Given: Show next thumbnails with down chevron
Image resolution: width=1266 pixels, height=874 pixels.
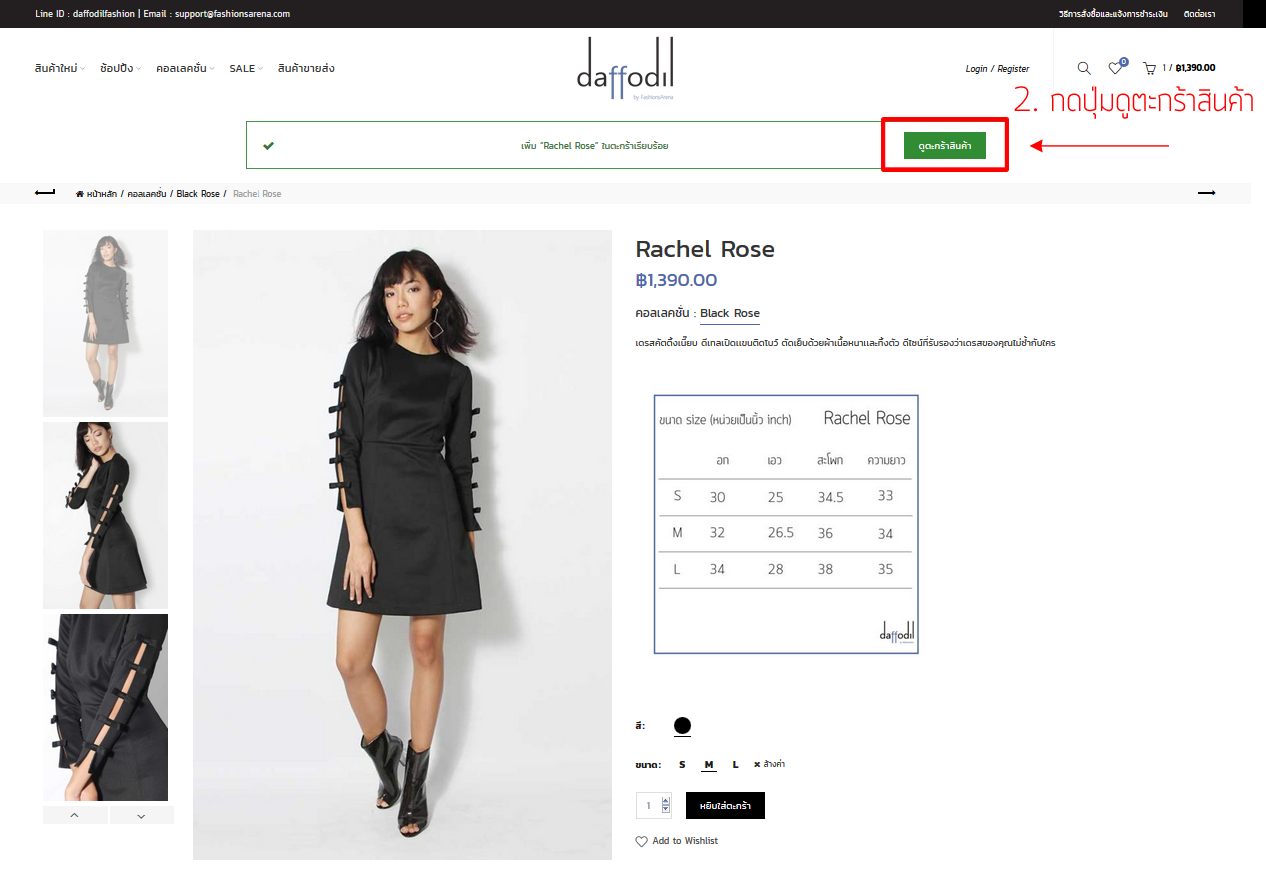Looking at the screenshot, I should [141, 815].
